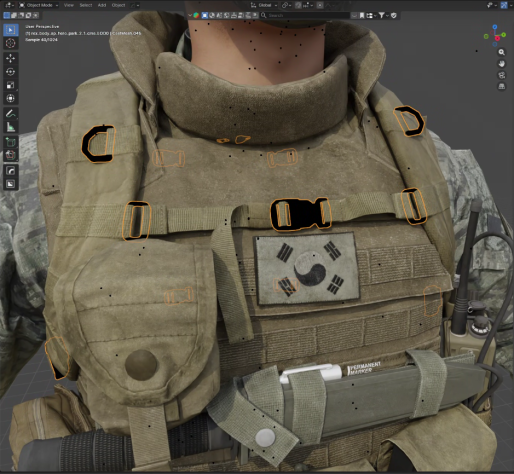Click the bookmark icon right of search
The width and height of the screenshot is (514, 474).
tap(362, 15)
